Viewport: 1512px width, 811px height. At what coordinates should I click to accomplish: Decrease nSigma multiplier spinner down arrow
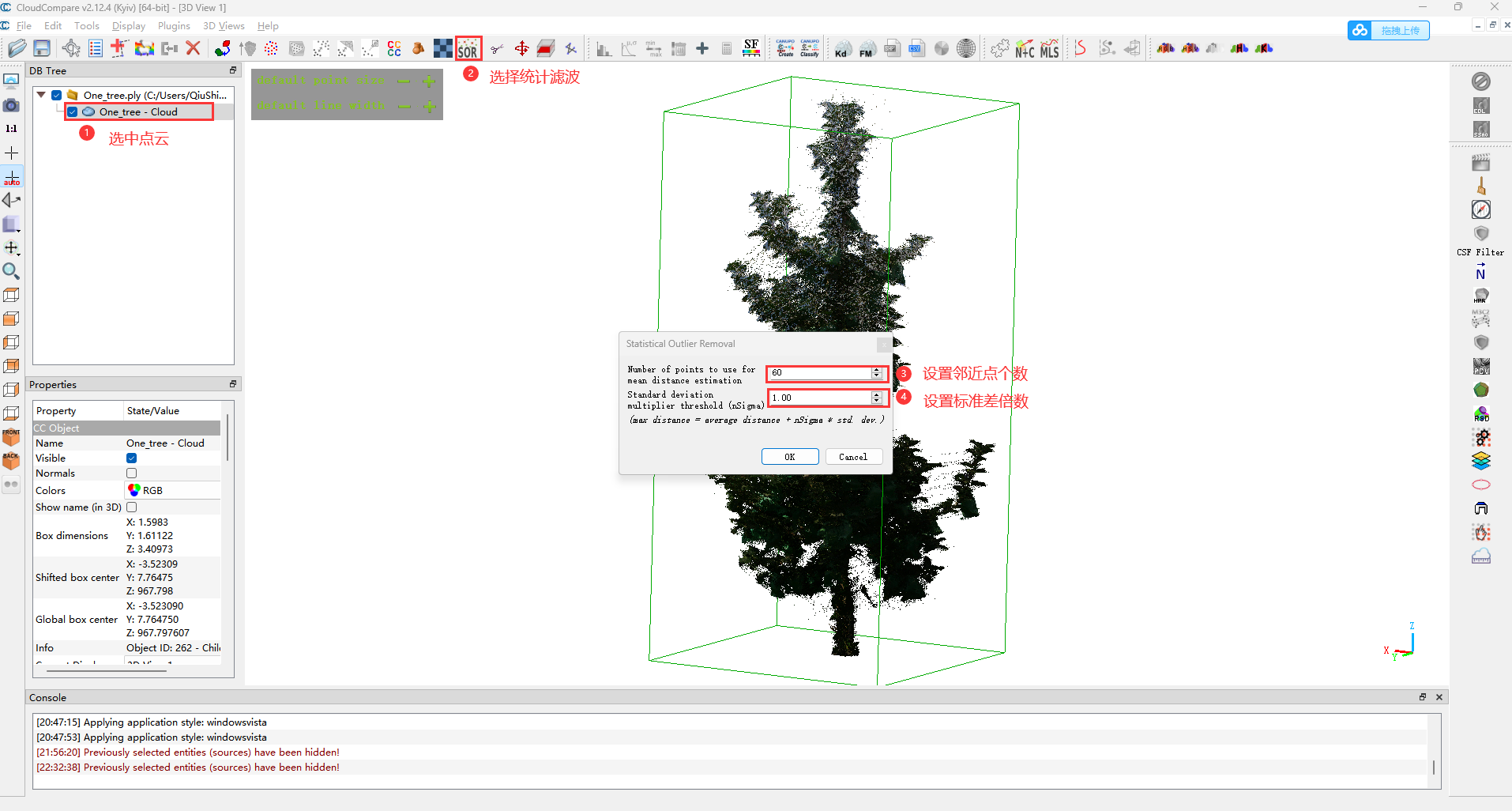(x=877, y=401)
